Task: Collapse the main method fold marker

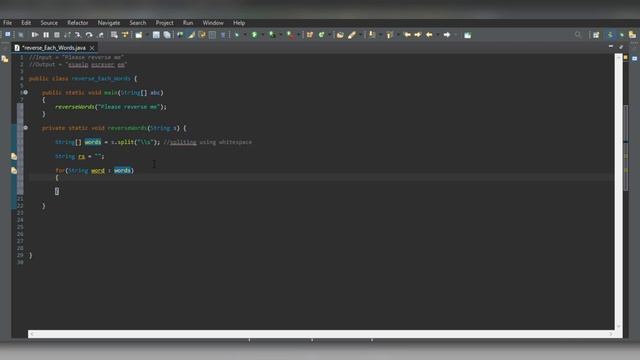Action: [26, 93]
